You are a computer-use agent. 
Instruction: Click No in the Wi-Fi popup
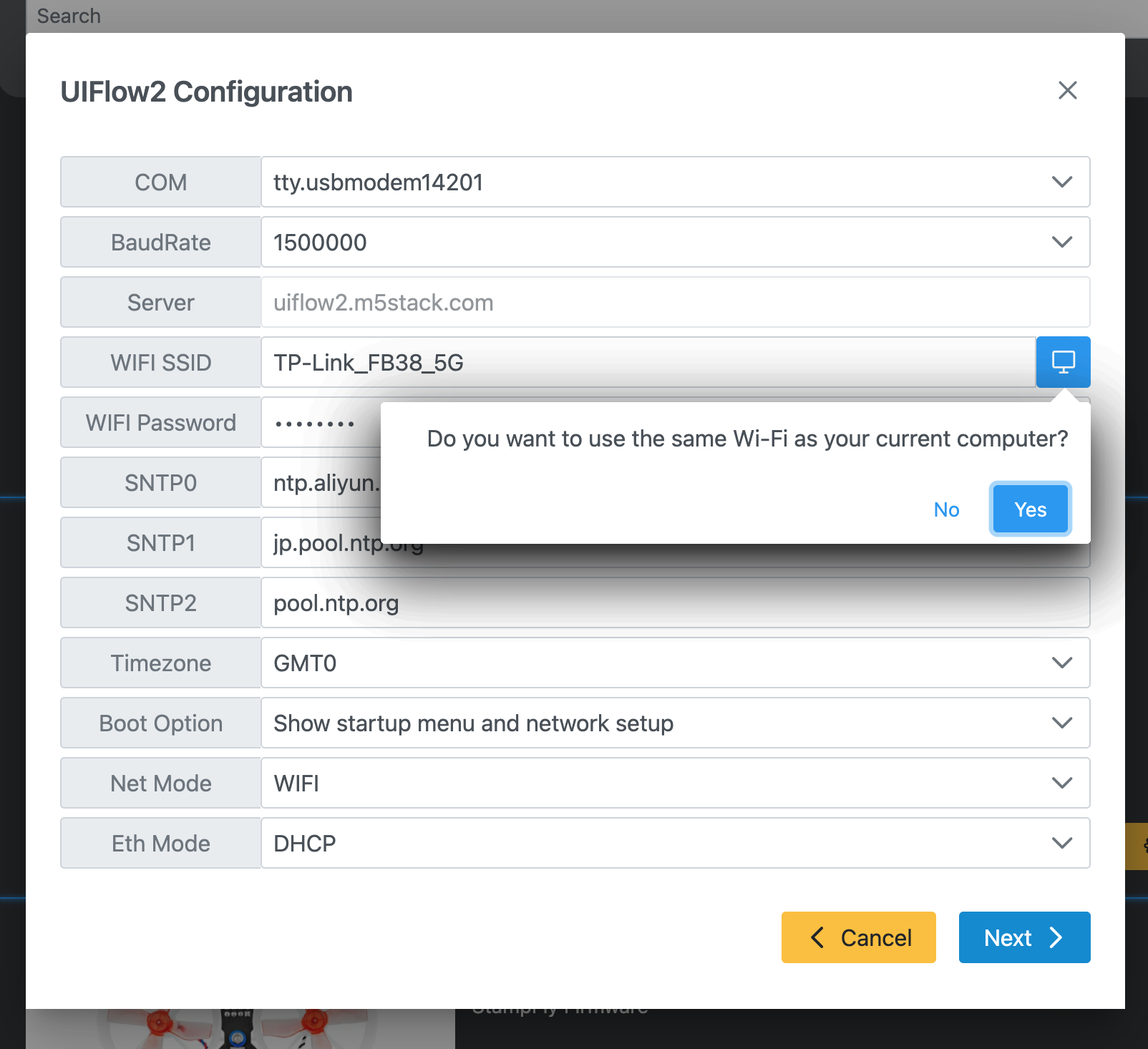[946, 509]
